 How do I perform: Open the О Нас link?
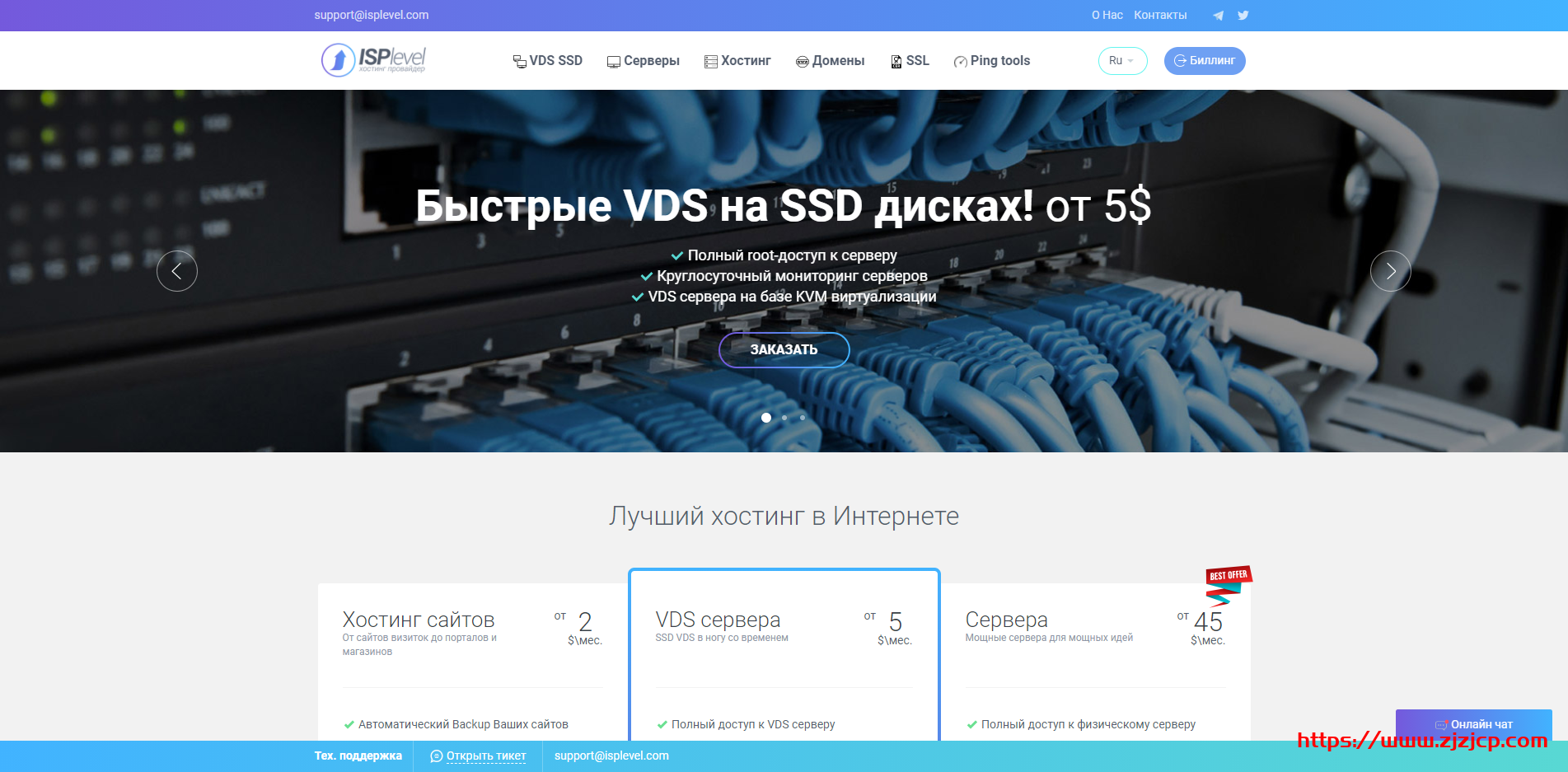tap(1107, 15)
